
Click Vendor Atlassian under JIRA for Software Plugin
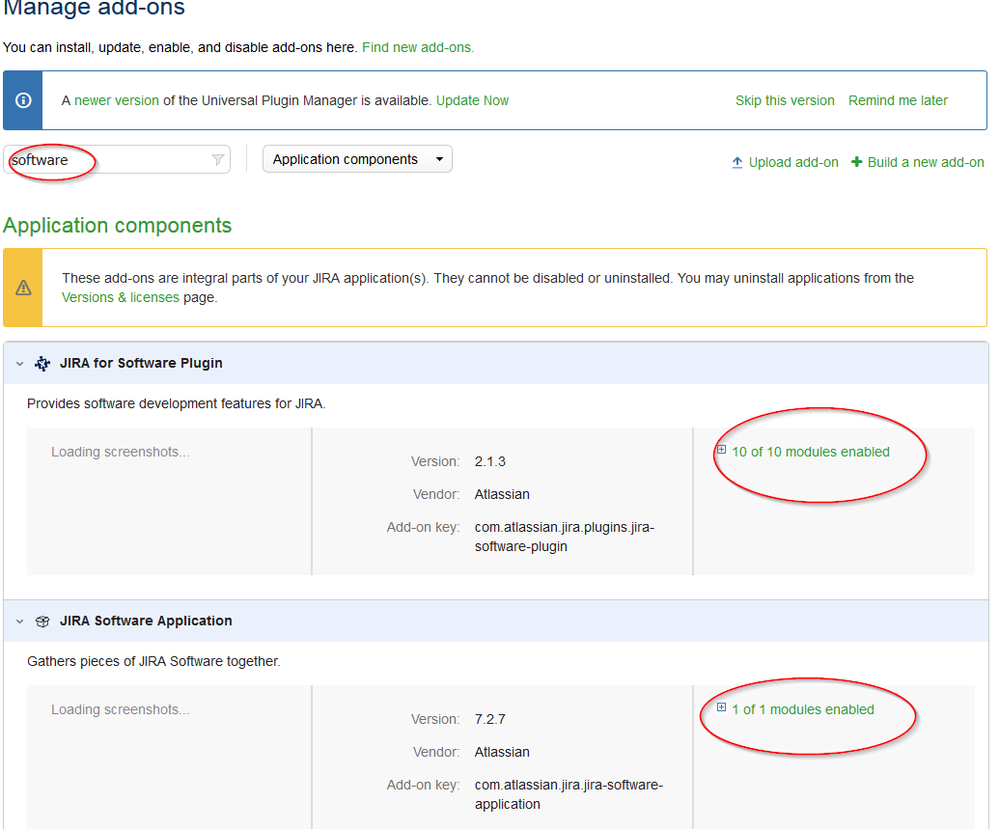pos(502,494)
